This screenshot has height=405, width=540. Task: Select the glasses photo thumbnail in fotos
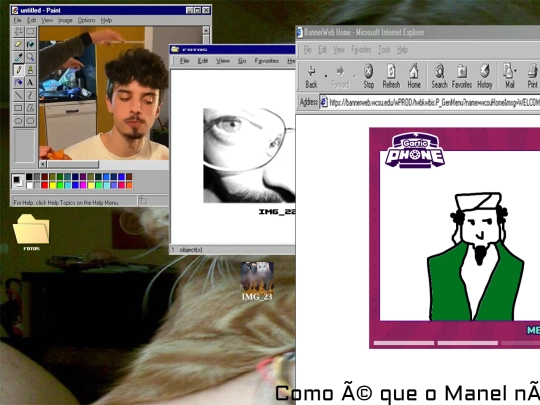pyautogui.click(x=249, y=155)
